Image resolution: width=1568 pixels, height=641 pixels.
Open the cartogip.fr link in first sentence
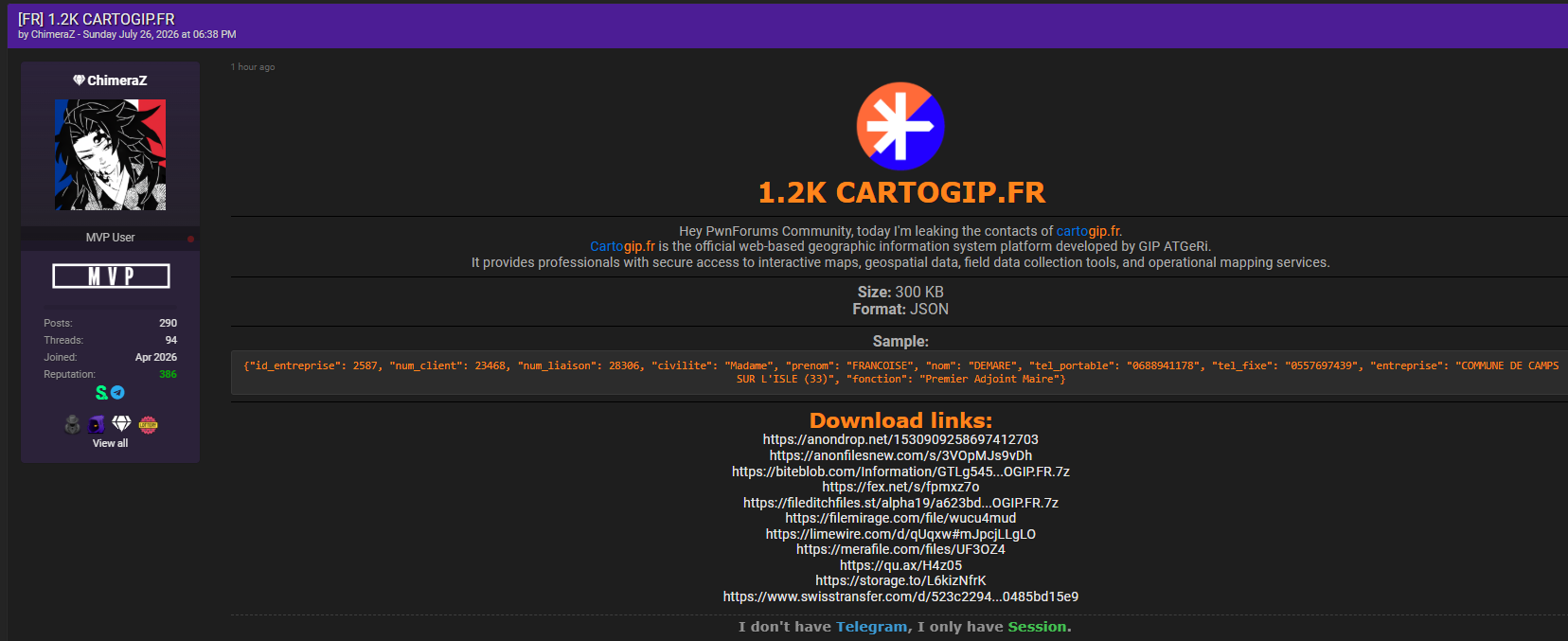(1088, 231)
